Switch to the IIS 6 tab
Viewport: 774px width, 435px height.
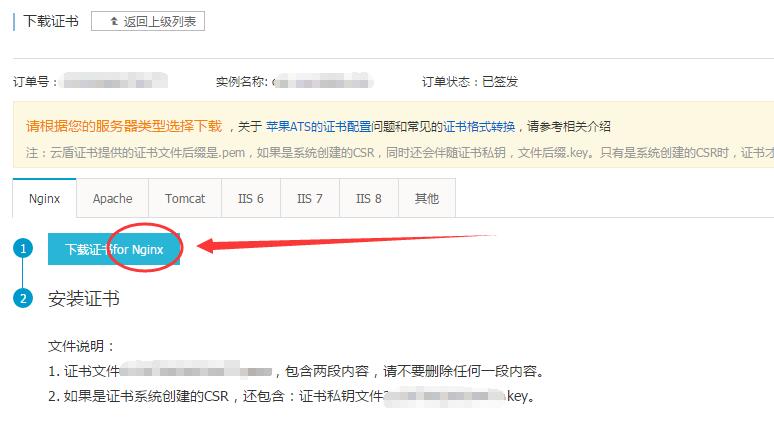pyautogui.click(x=251, y=198)
